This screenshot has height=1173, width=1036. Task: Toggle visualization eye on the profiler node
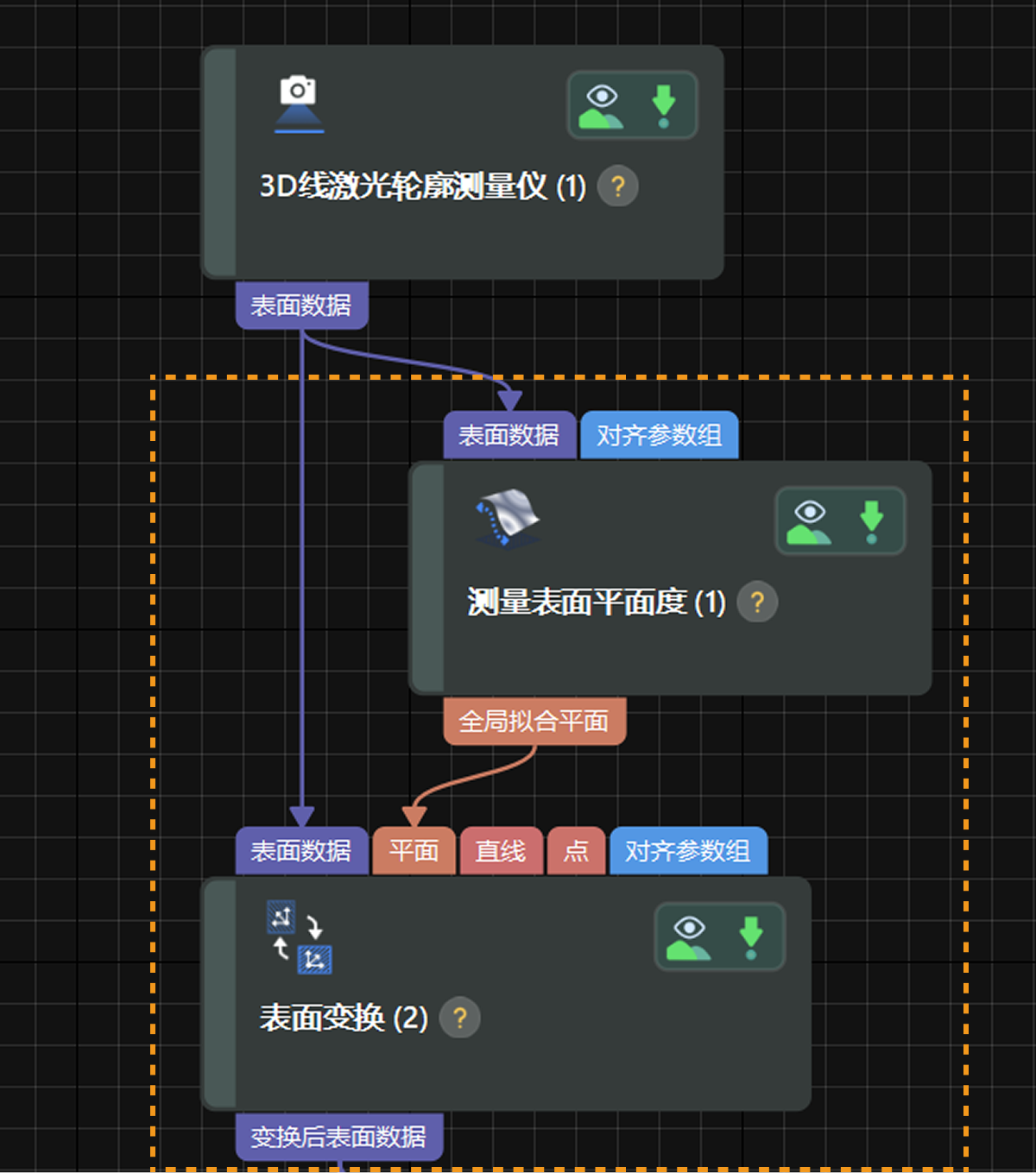tap(602, 104)
